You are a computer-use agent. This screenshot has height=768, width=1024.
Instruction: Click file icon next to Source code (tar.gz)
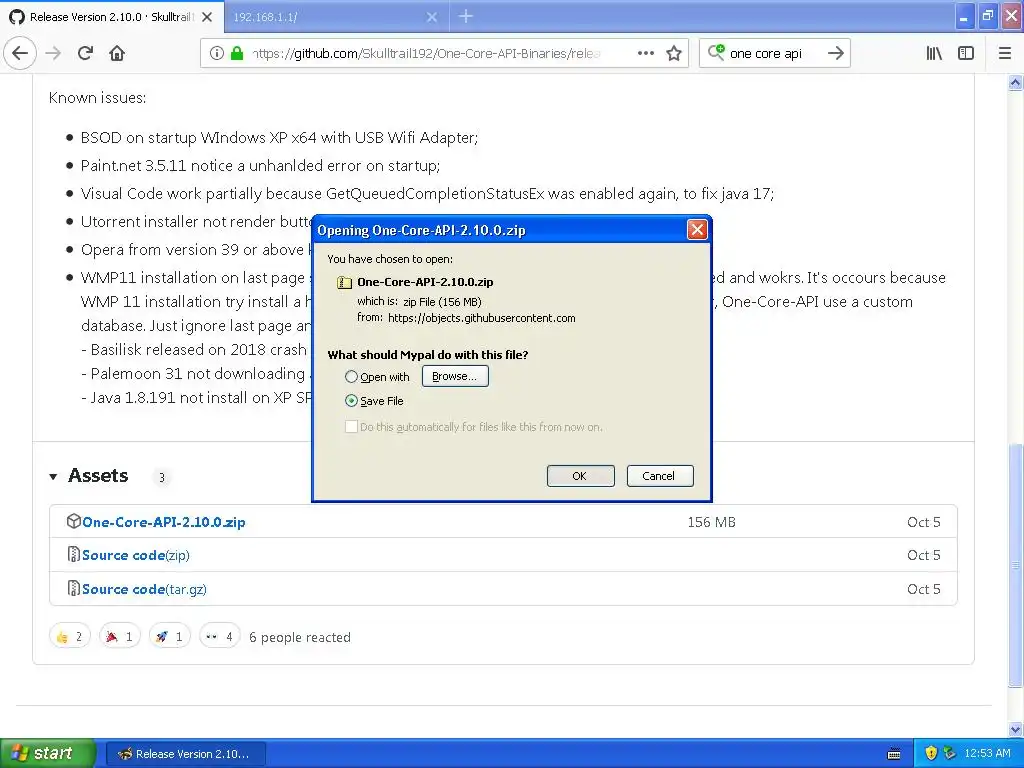(73, 588)
